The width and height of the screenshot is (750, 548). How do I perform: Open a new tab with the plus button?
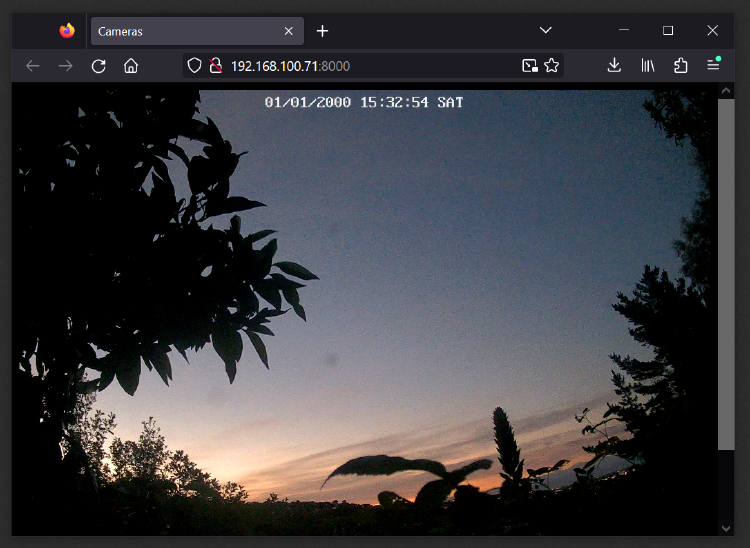[x=322, y=31]
